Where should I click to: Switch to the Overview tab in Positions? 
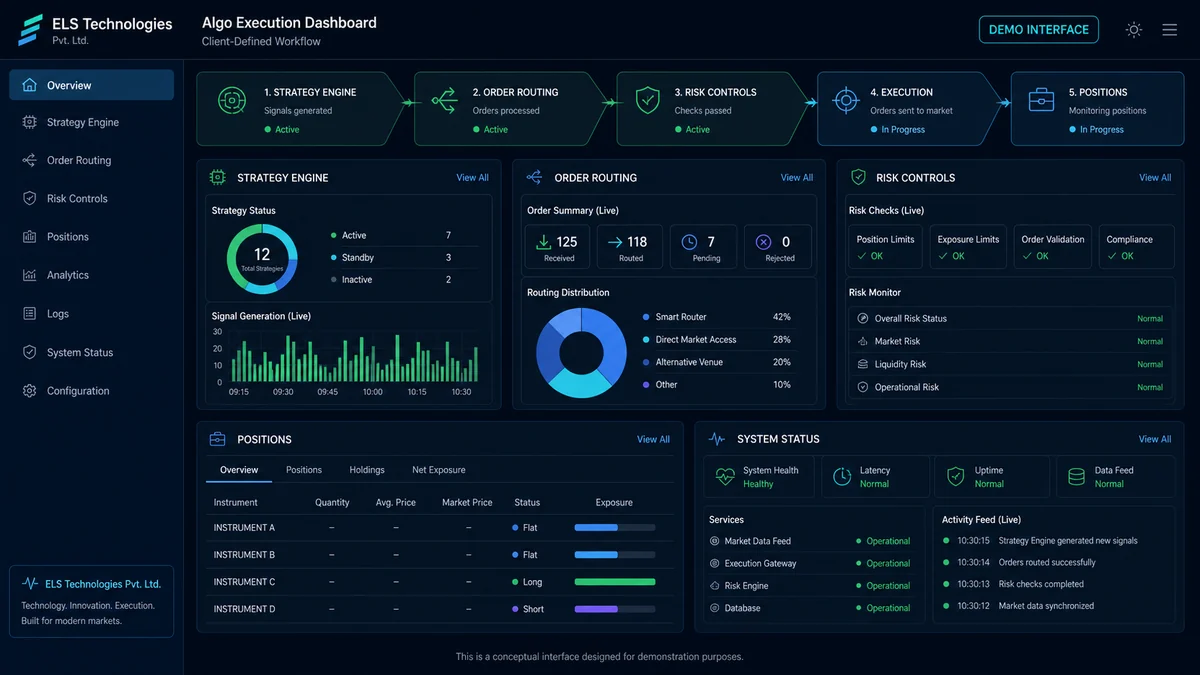point(239,470)
